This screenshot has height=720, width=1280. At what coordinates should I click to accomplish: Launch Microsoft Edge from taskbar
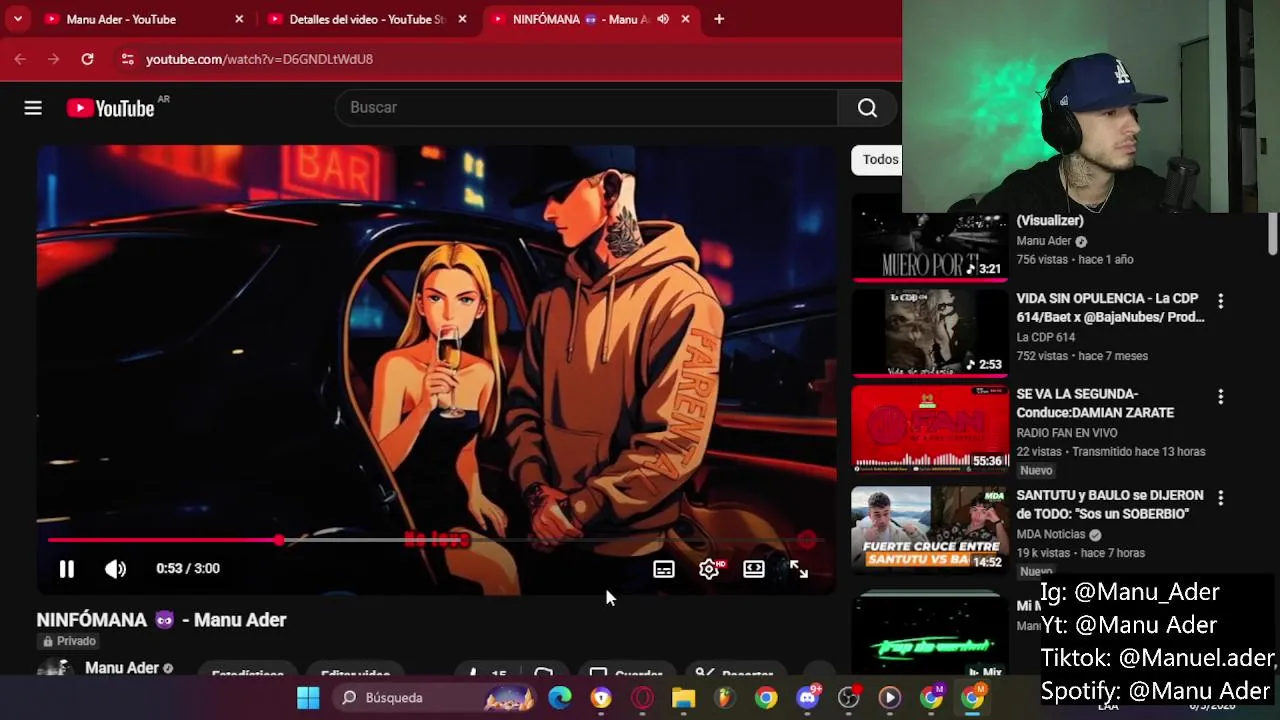click(x=560, y=698)
